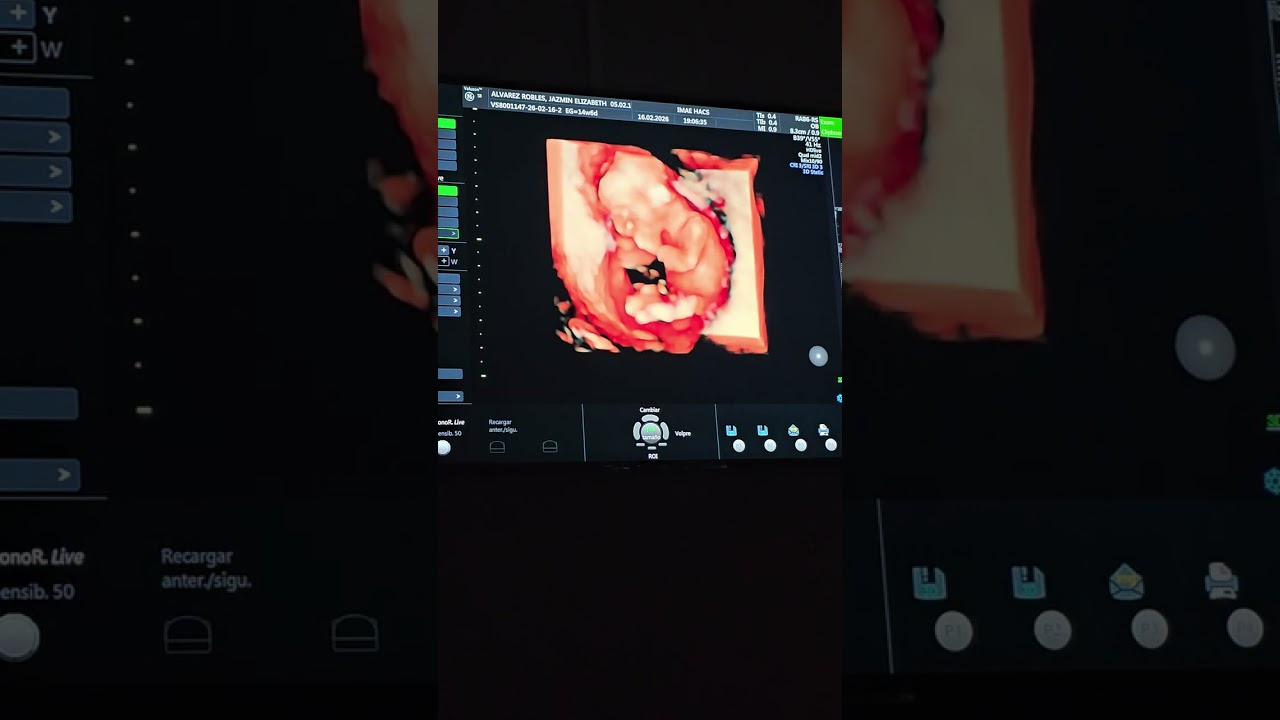Image resolution: width=1280 pixels, height=720 pixels.
Task: Click the left rocker icon under Recargar anter./sigu.
Action: (497, 447)
